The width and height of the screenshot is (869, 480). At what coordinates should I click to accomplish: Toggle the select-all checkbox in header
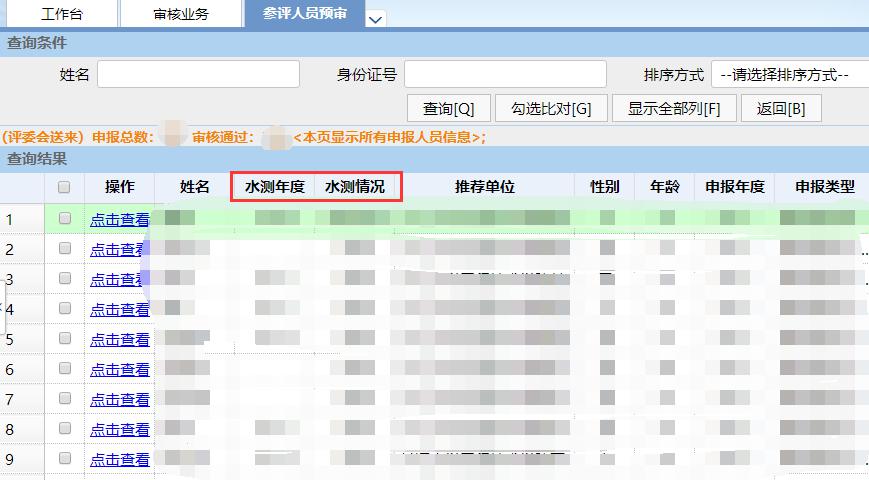pos(65,187)
